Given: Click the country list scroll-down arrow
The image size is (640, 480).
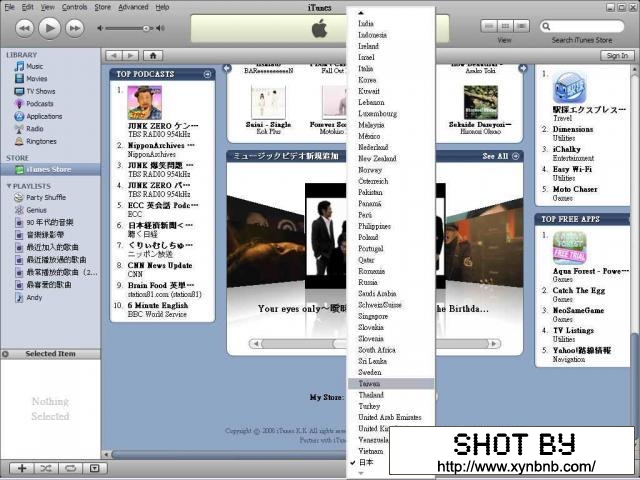Looking at the screenshot, I should point(361,473).
